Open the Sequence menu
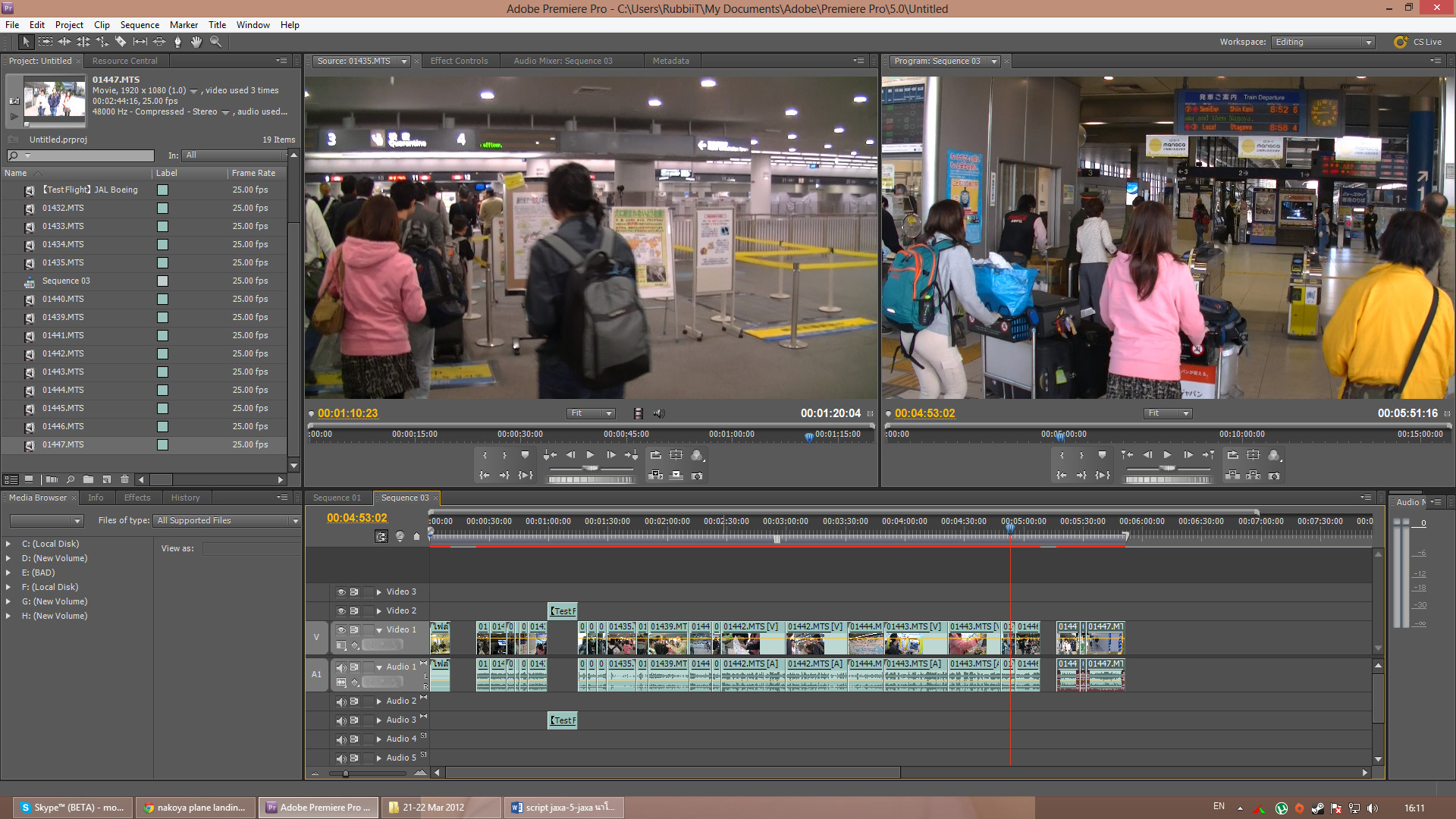Image resolution: width=1456 pixels, height=819 pixels. pyautogui.click(x=140, y=25)
